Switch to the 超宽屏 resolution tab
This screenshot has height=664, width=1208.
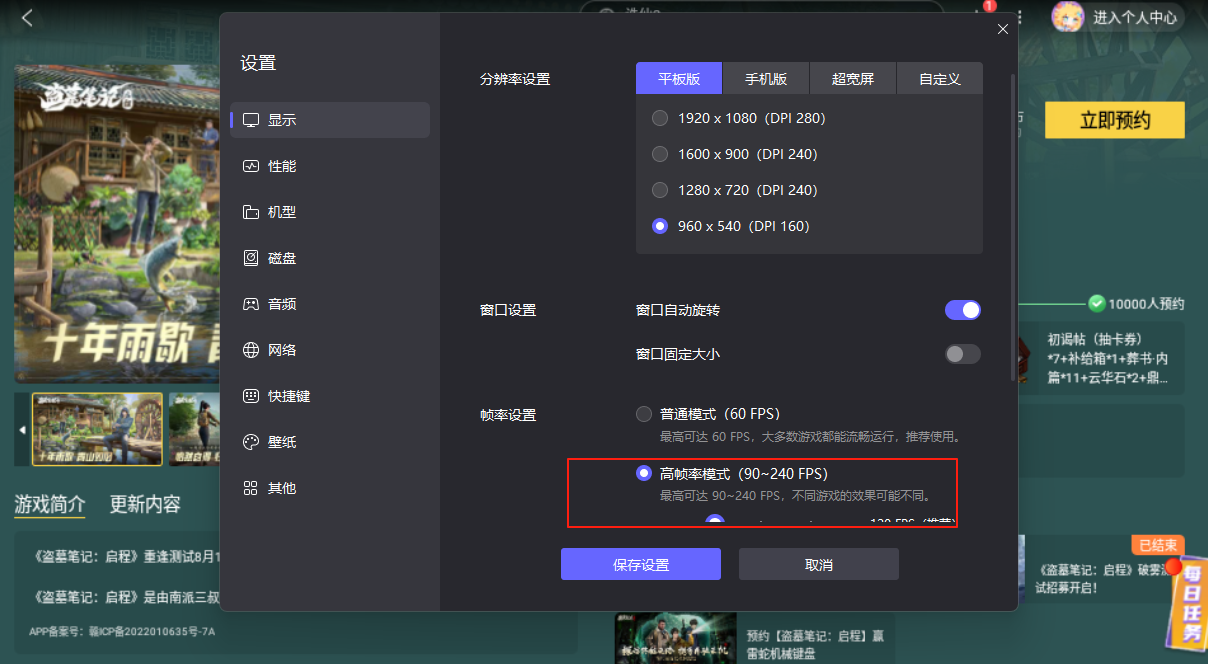(x=853, y=79)
